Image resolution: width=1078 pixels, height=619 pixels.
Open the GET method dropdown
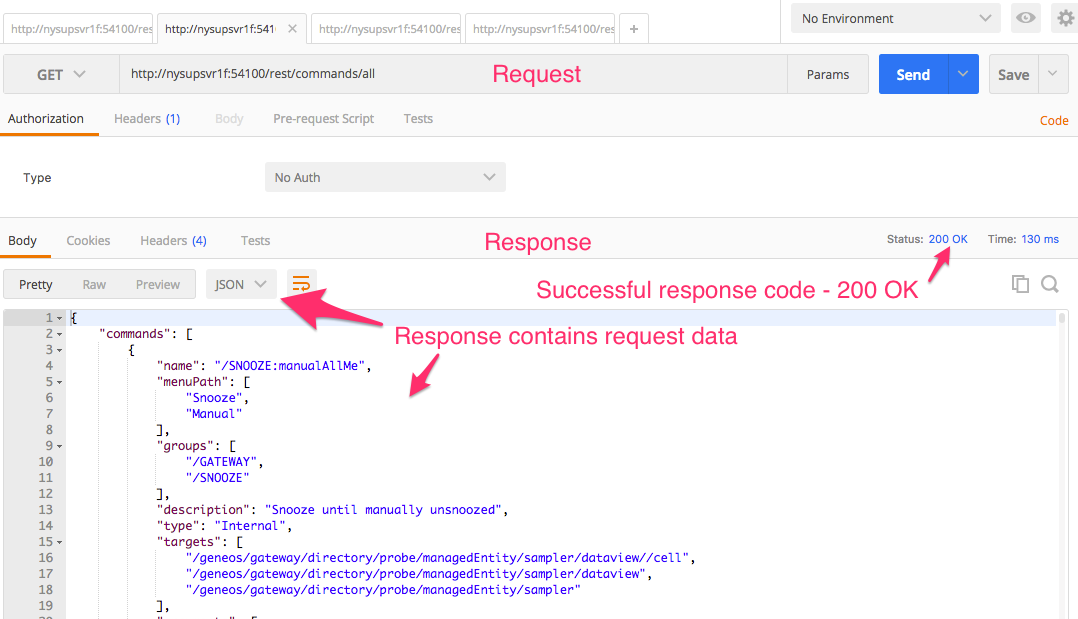[x=61, y=74]
